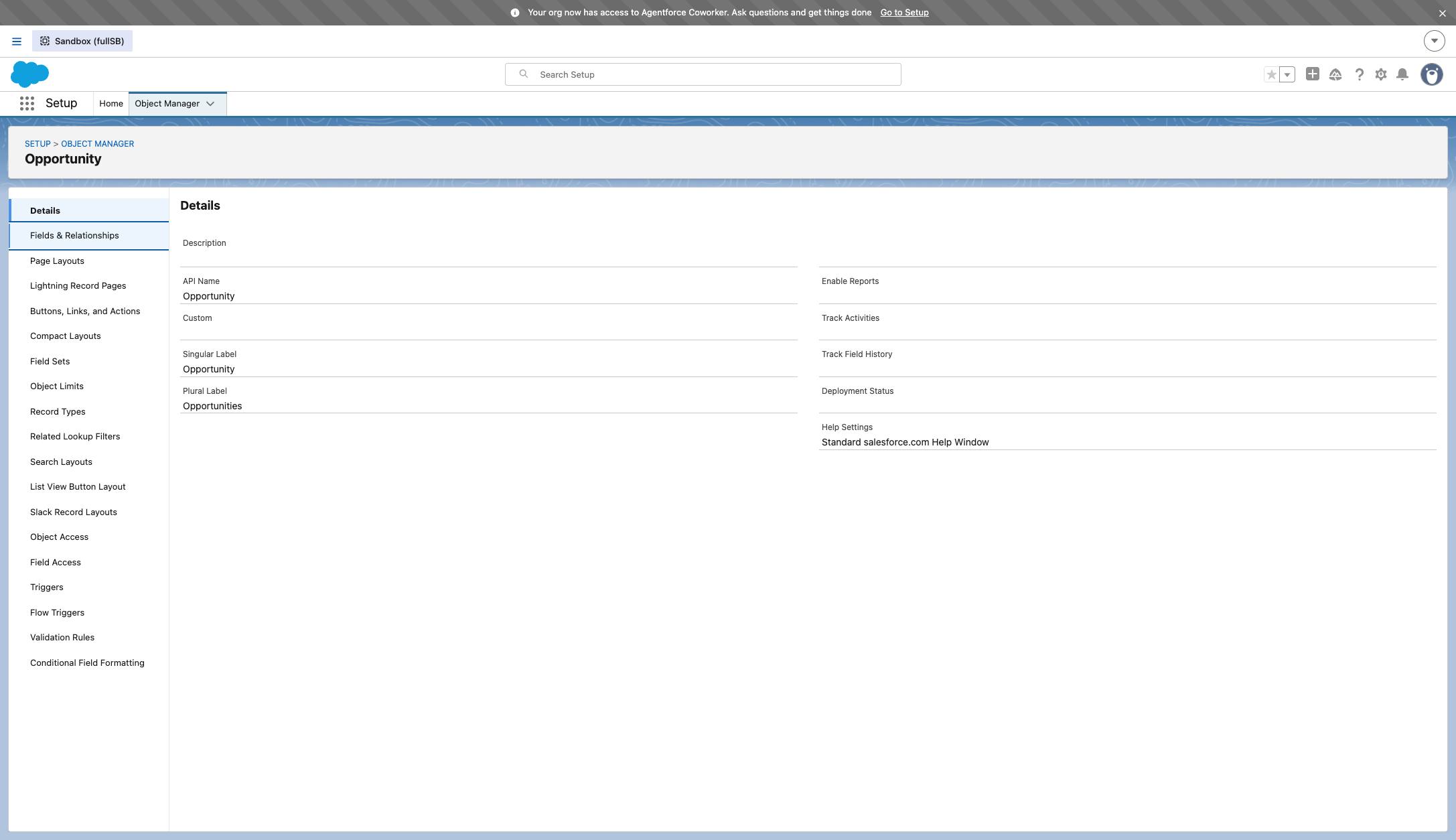The height and width of the screenshot is (840, 1456).
Task: Switch to the Home tab
Action: point(111,104)
